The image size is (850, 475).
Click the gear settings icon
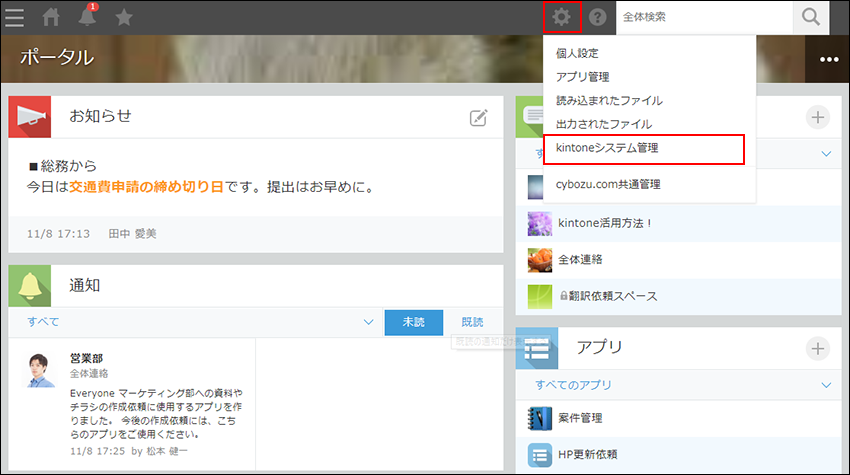pyautogui.click(x=563, y=17)
